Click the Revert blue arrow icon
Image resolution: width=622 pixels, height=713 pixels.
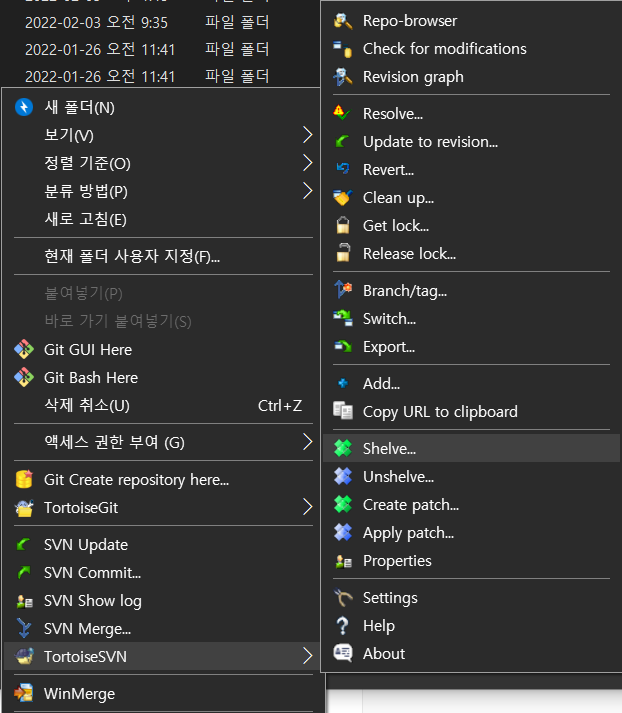343,169
